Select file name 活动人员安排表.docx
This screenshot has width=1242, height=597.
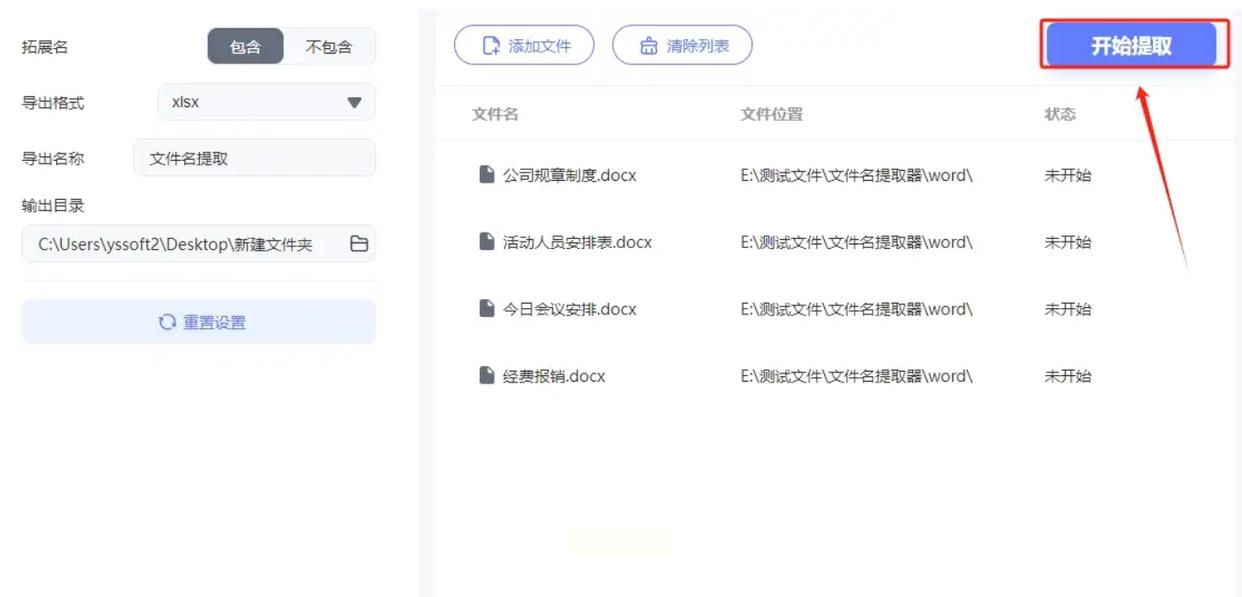point(577,242)
